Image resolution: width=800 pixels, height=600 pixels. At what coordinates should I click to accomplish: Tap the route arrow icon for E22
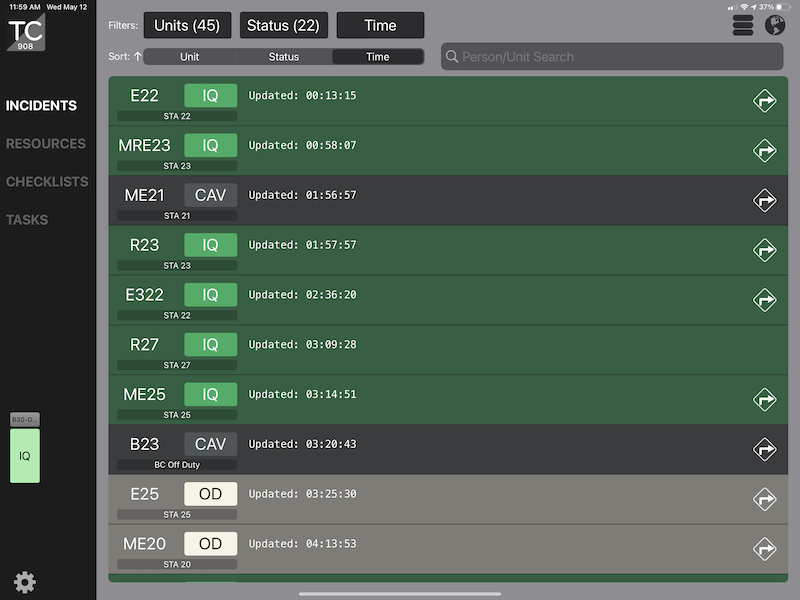point(765,101)
